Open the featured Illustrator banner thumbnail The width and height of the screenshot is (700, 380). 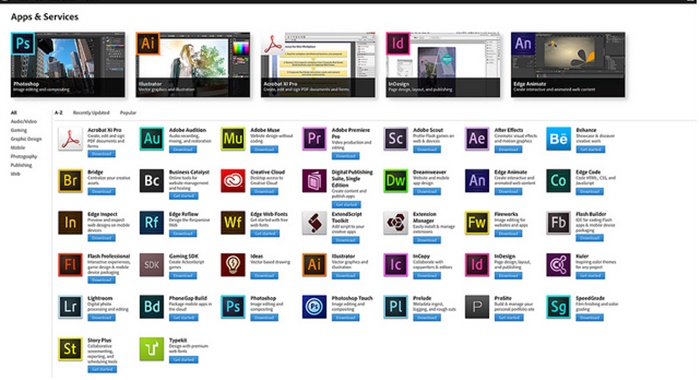click(193, 65)
